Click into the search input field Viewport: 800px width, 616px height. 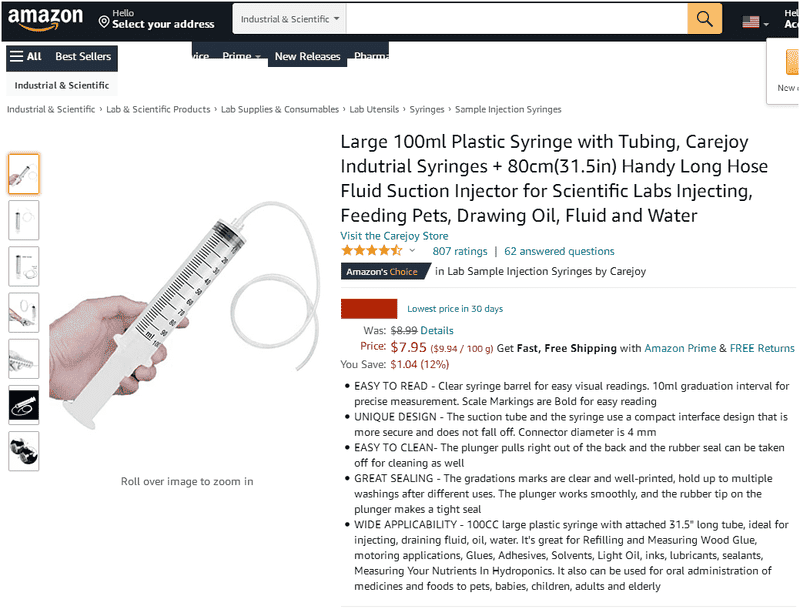point(516,19)
